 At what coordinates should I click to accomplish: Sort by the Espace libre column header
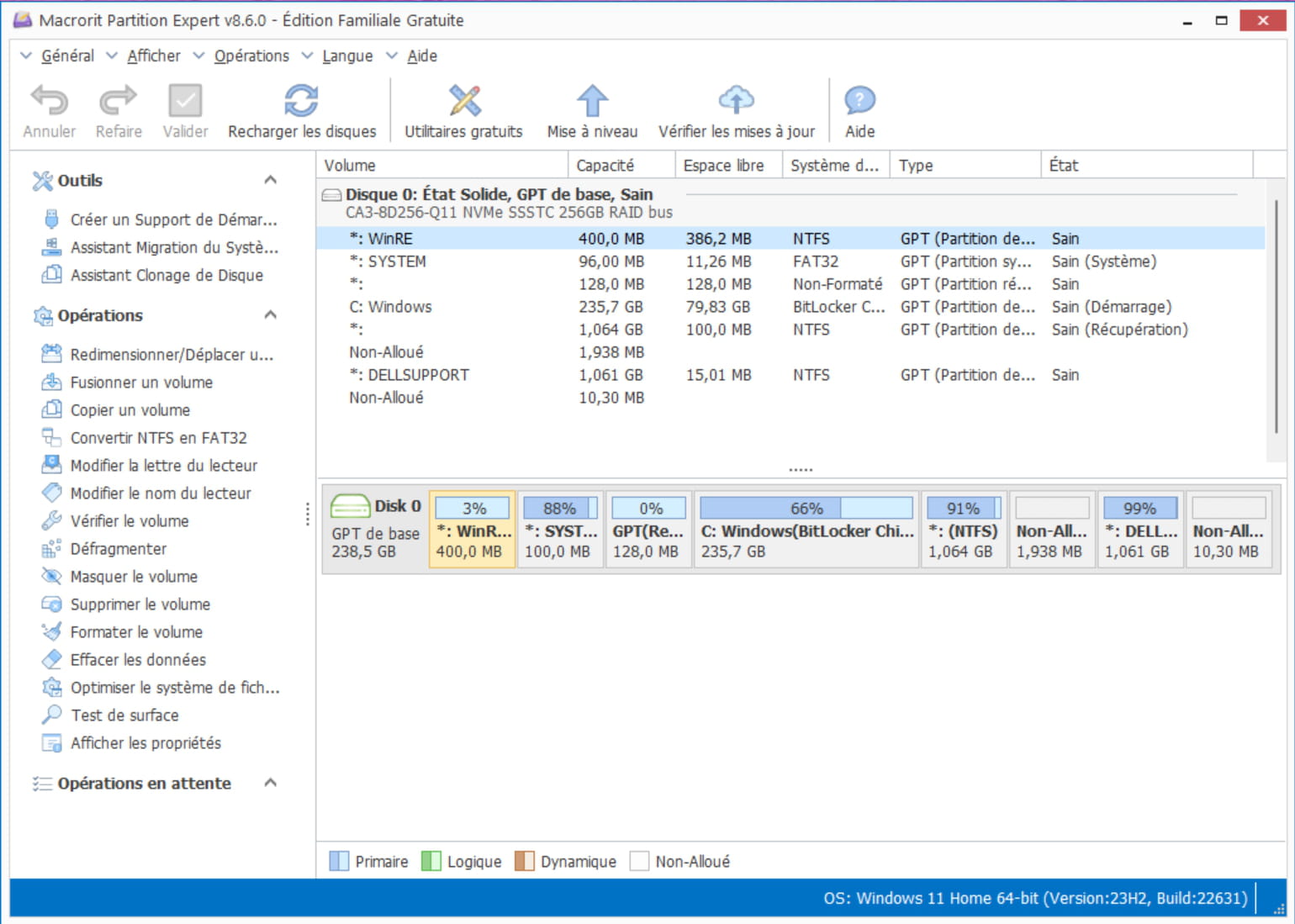728,166
